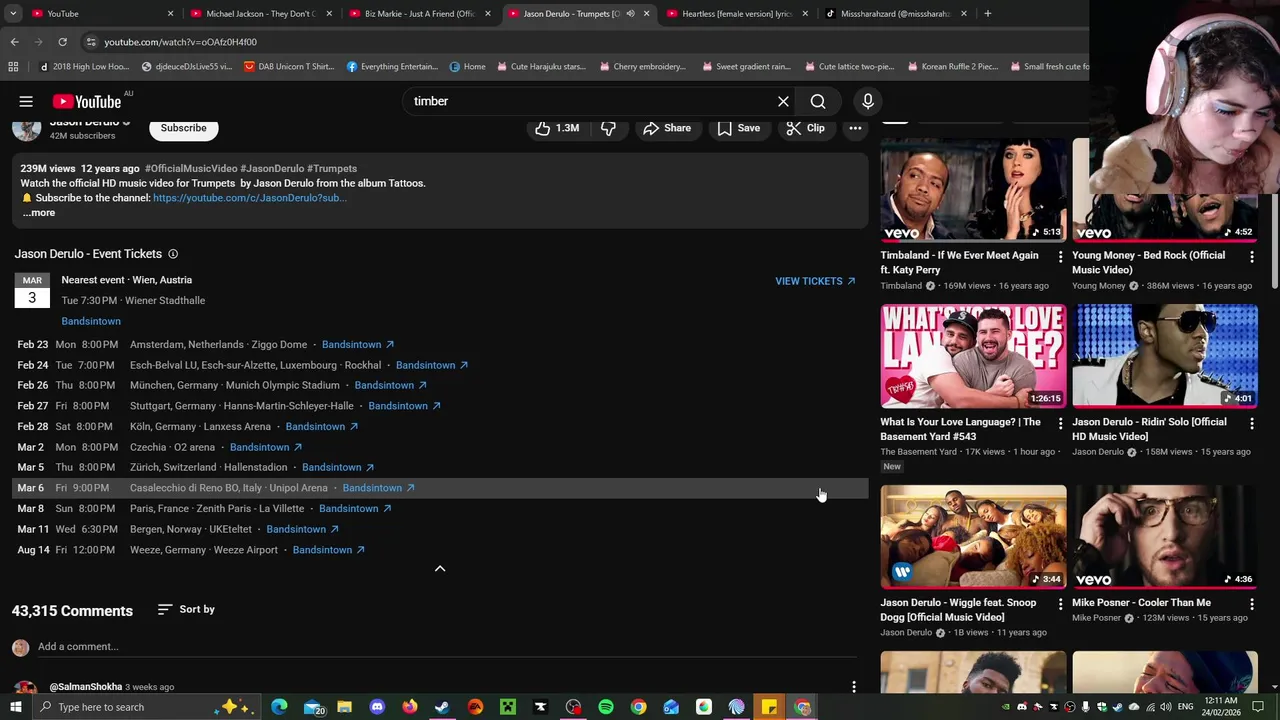Click VIEW TICKETS for Wien event
The height and width of the screenshot is (720, 1280).
815,281
